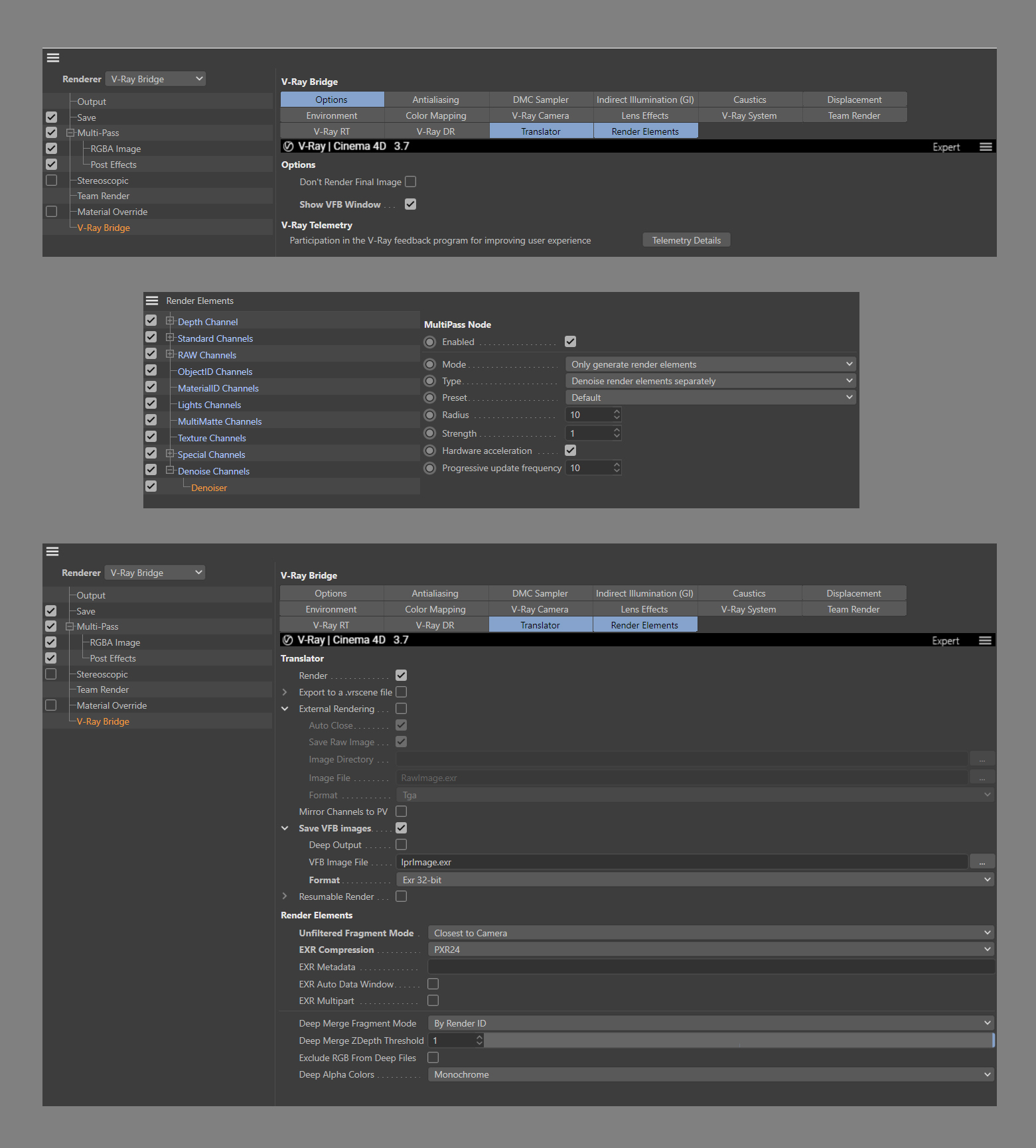Screen dimensions: 1036x1148
Task: Click Strength value stepper arrows
Action: click(x=617, y=433)
